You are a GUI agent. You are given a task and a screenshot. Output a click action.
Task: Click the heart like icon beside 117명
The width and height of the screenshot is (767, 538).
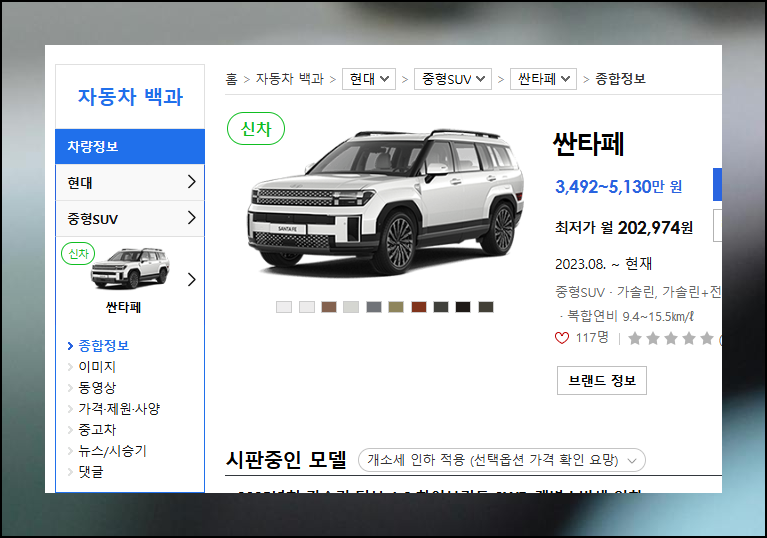pyautogui.click(x=562, y=338)
